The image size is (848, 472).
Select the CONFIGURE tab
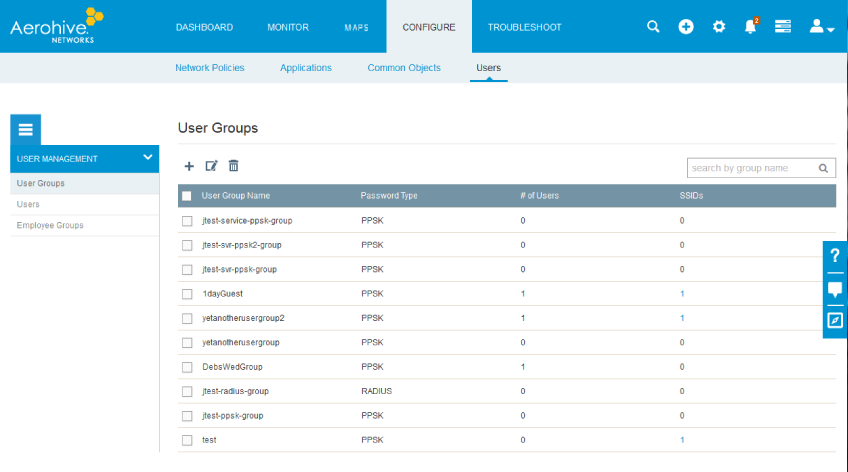[x=429, y=27]
